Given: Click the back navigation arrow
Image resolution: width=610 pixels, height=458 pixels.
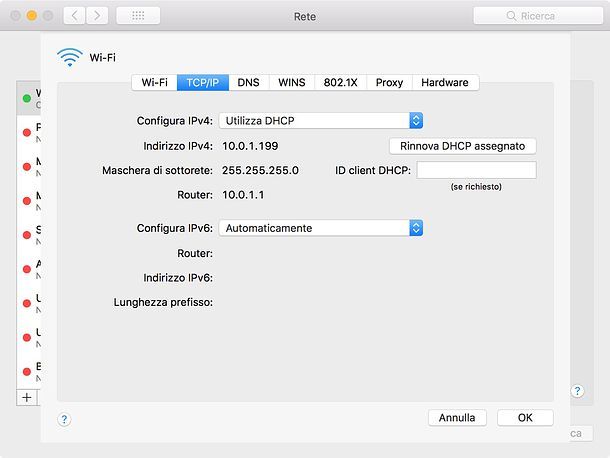Looking at the screenshot, I should 74,16.
